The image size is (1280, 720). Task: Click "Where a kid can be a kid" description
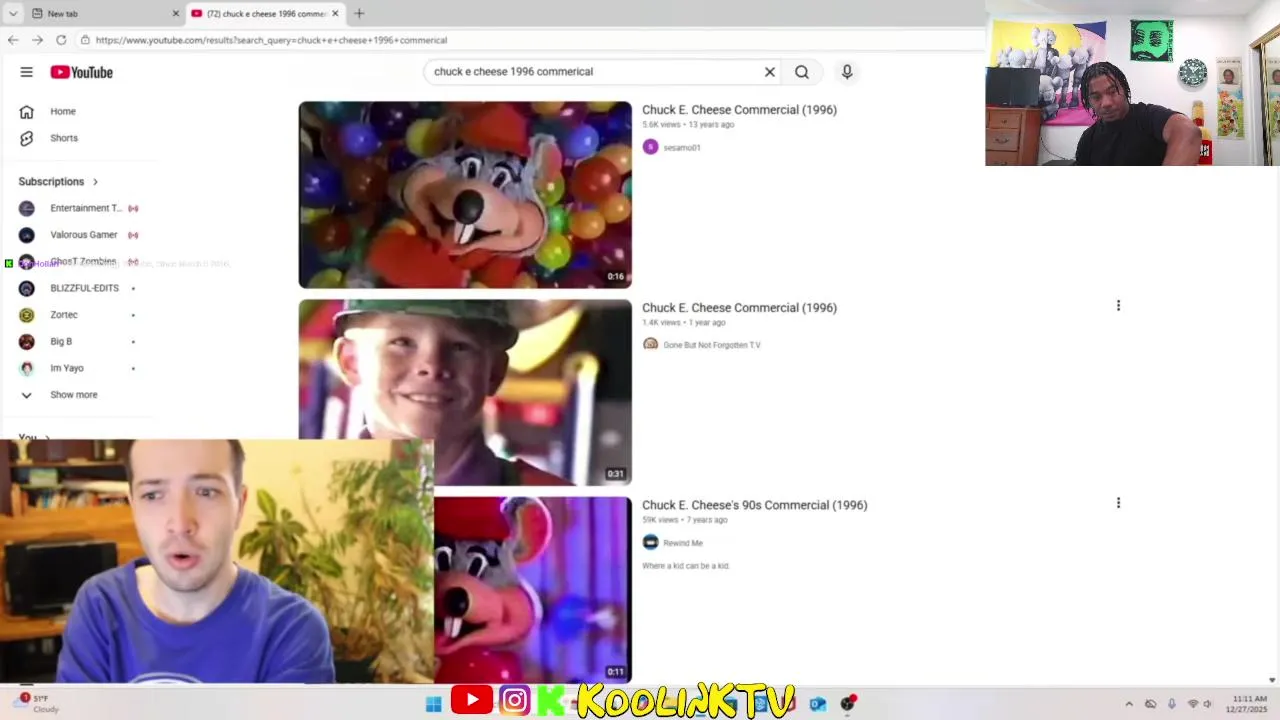(686, 566)
